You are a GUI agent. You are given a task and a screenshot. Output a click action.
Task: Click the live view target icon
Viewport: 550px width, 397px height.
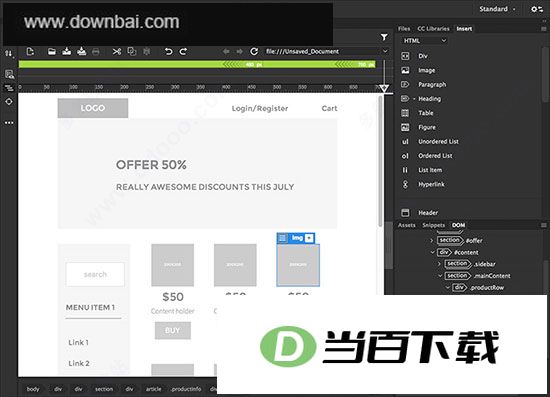pyautogui.click(x=9, y=102)
